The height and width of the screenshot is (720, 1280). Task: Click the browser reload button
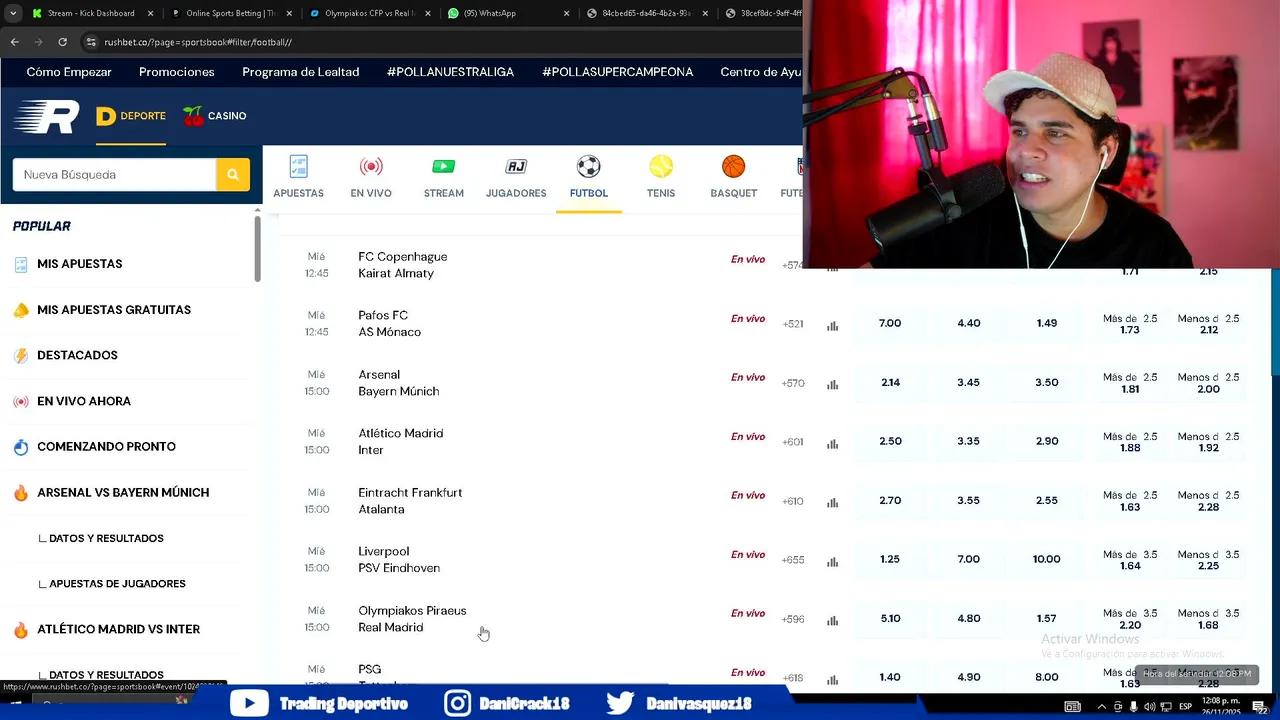62,42
